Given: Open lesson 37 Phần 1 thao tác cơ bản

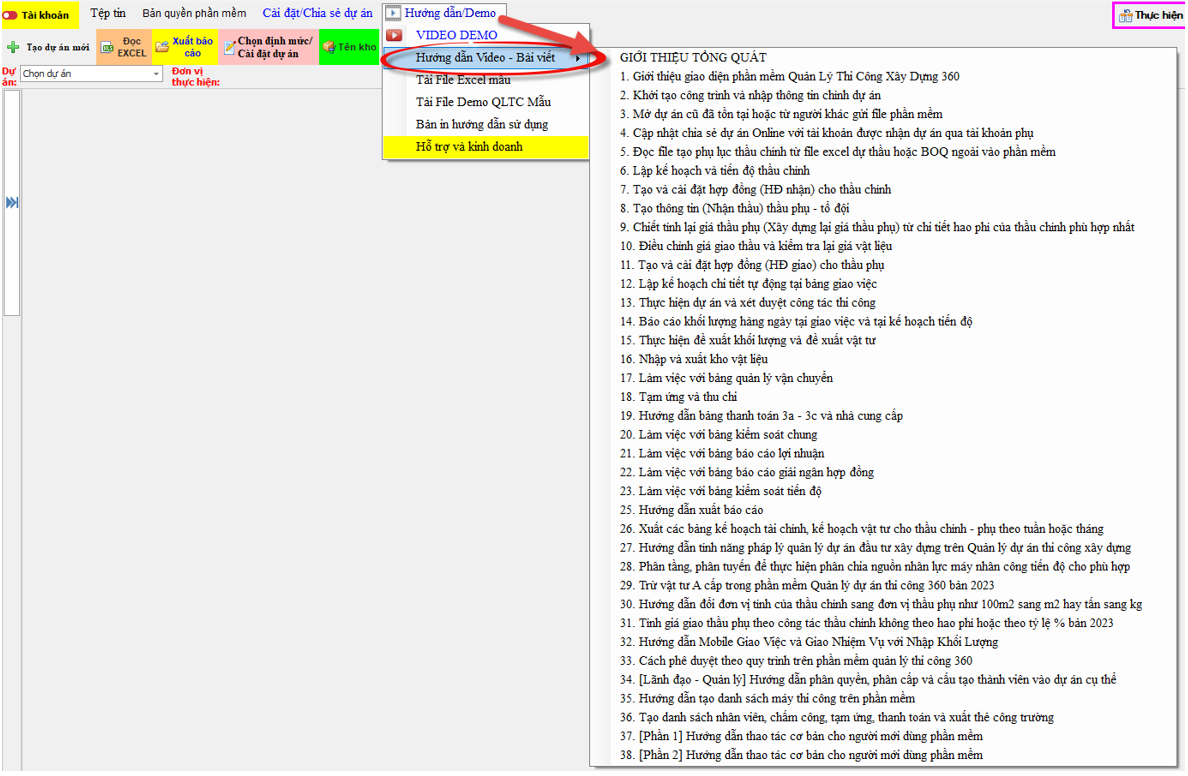Looking at the screenshot, I should coord(801,737).
